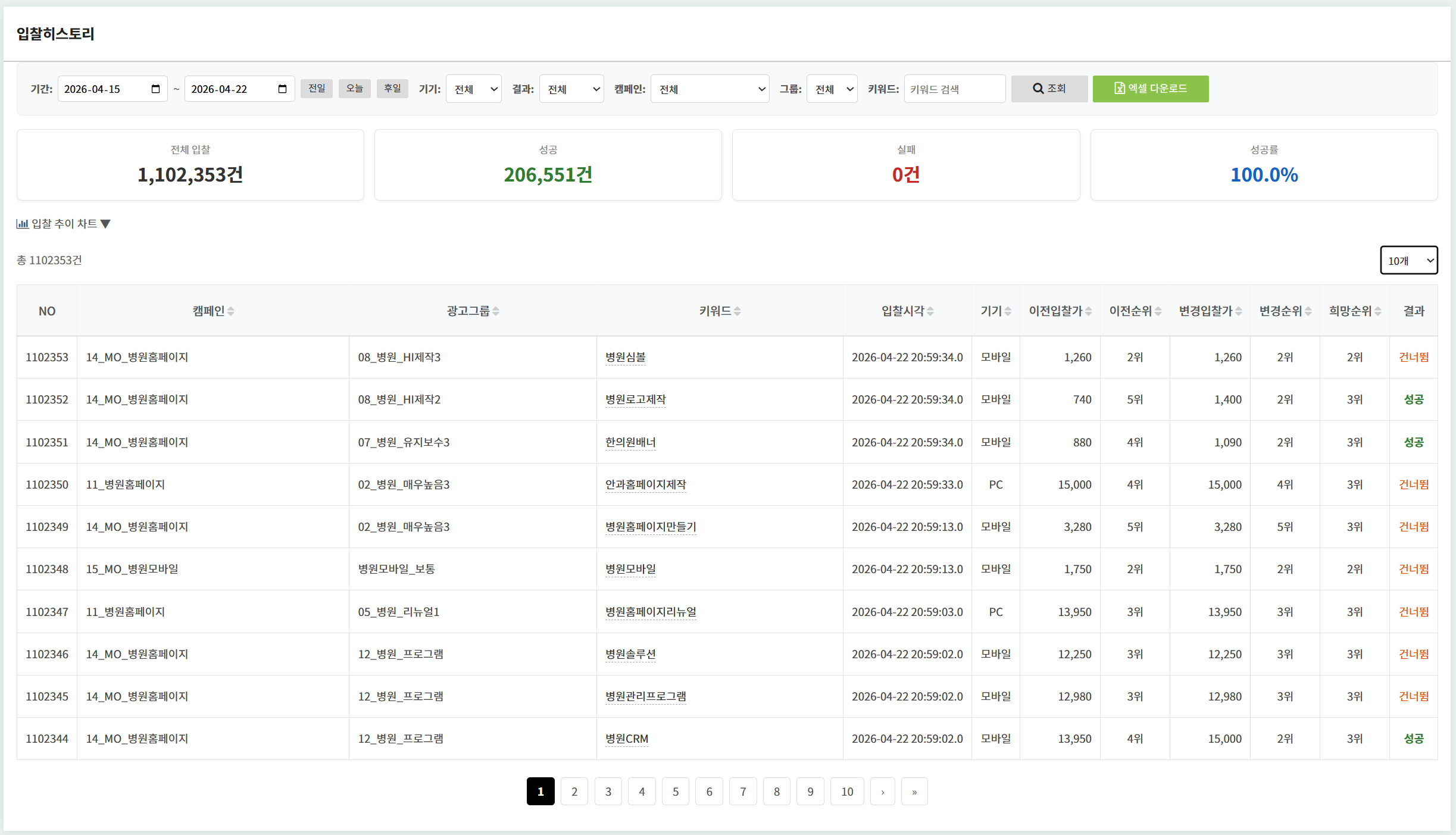Focus the 키워드 검색 input field
Screen dimensions: 1456x835
coord(954,89)
